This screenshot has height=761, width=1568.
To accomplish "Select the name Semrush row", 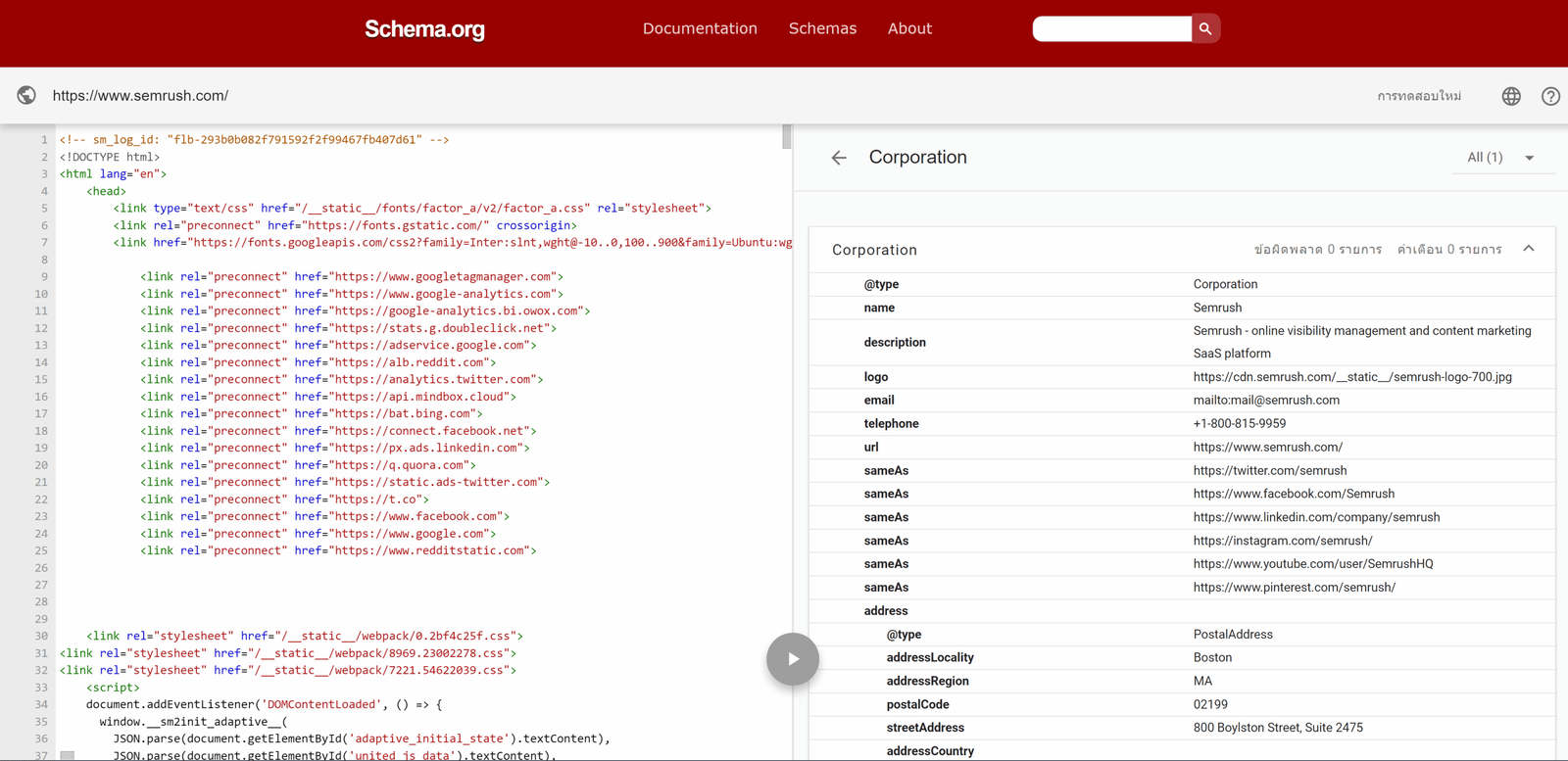I will (x=1182, y=308).
